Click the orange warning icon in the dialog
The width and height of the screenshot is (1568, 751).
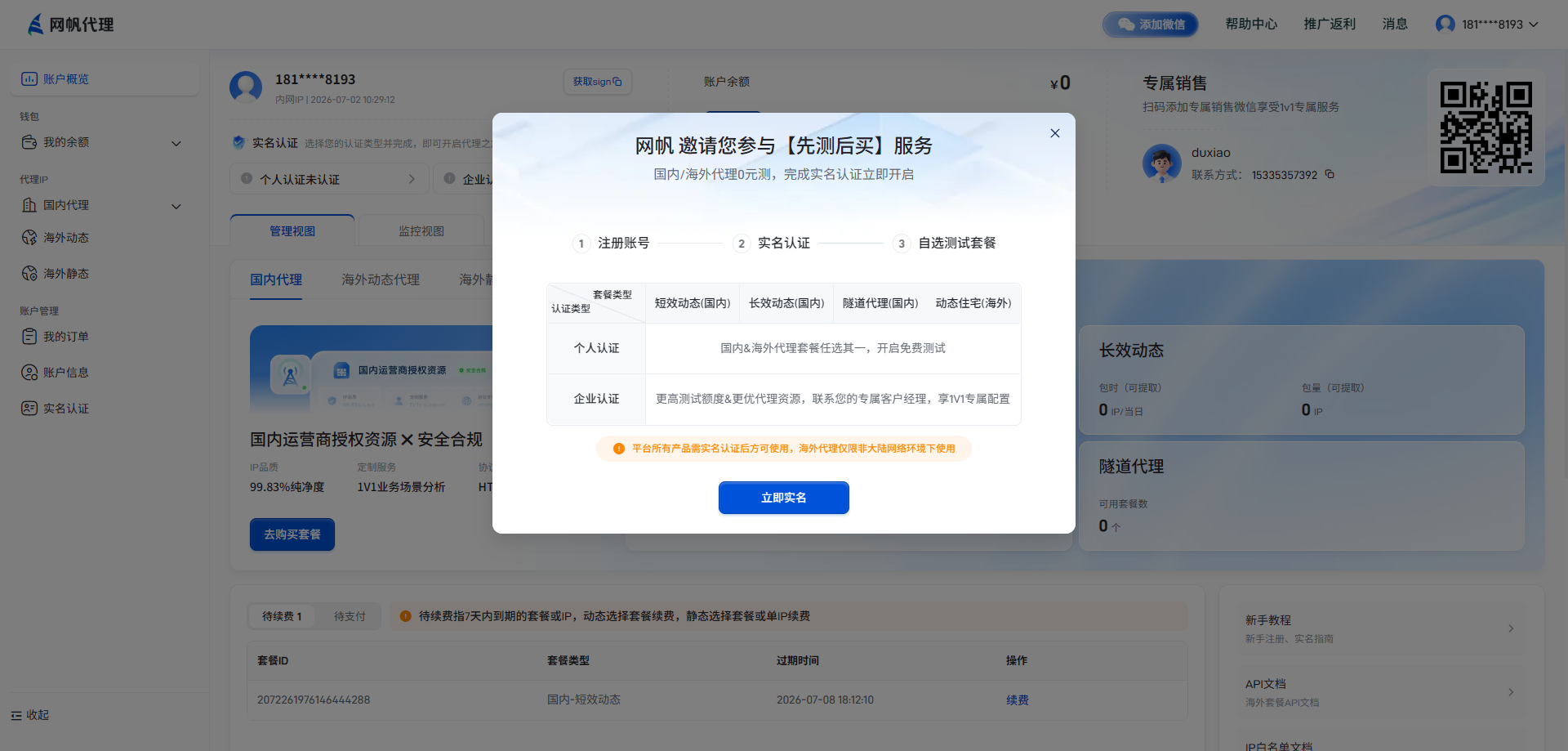coord(619,449)
